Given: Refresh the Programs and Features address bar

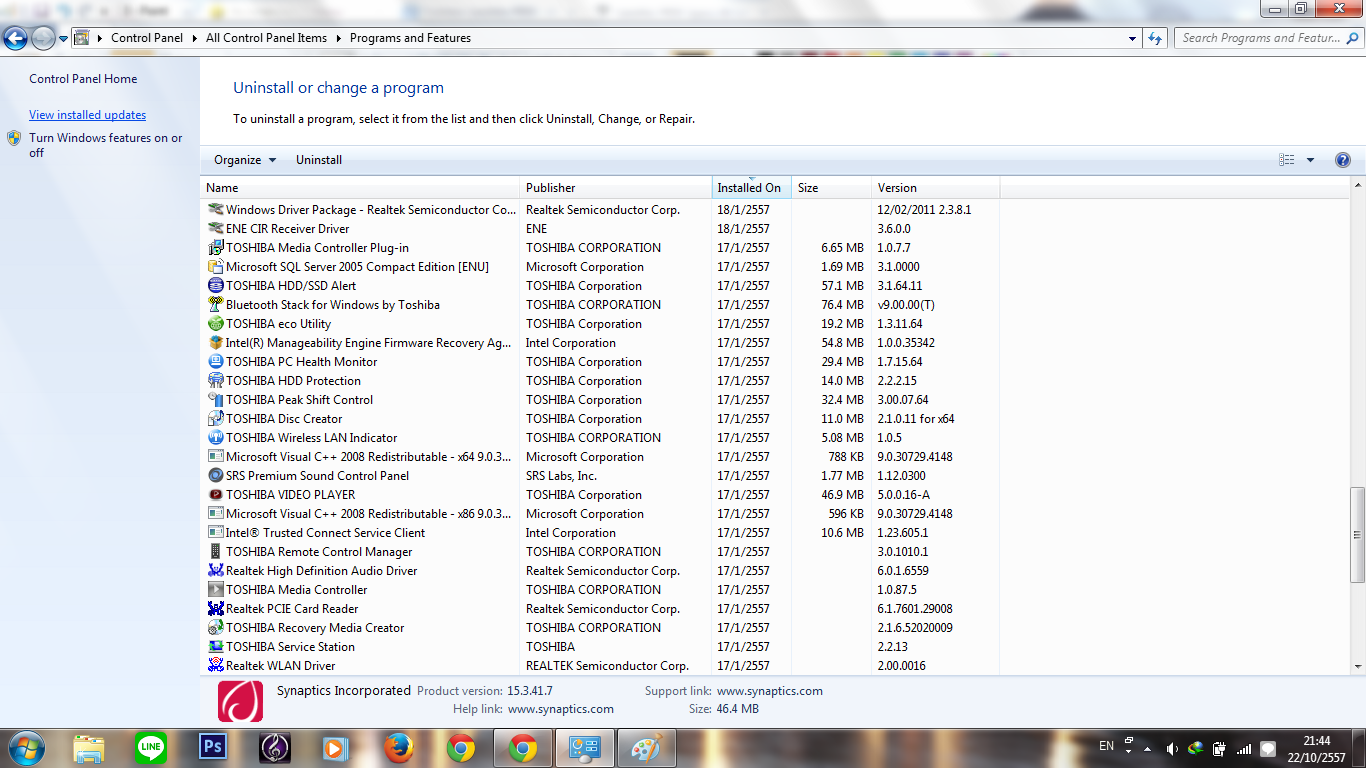Looking at the screenshot, I should point(1155,38).
